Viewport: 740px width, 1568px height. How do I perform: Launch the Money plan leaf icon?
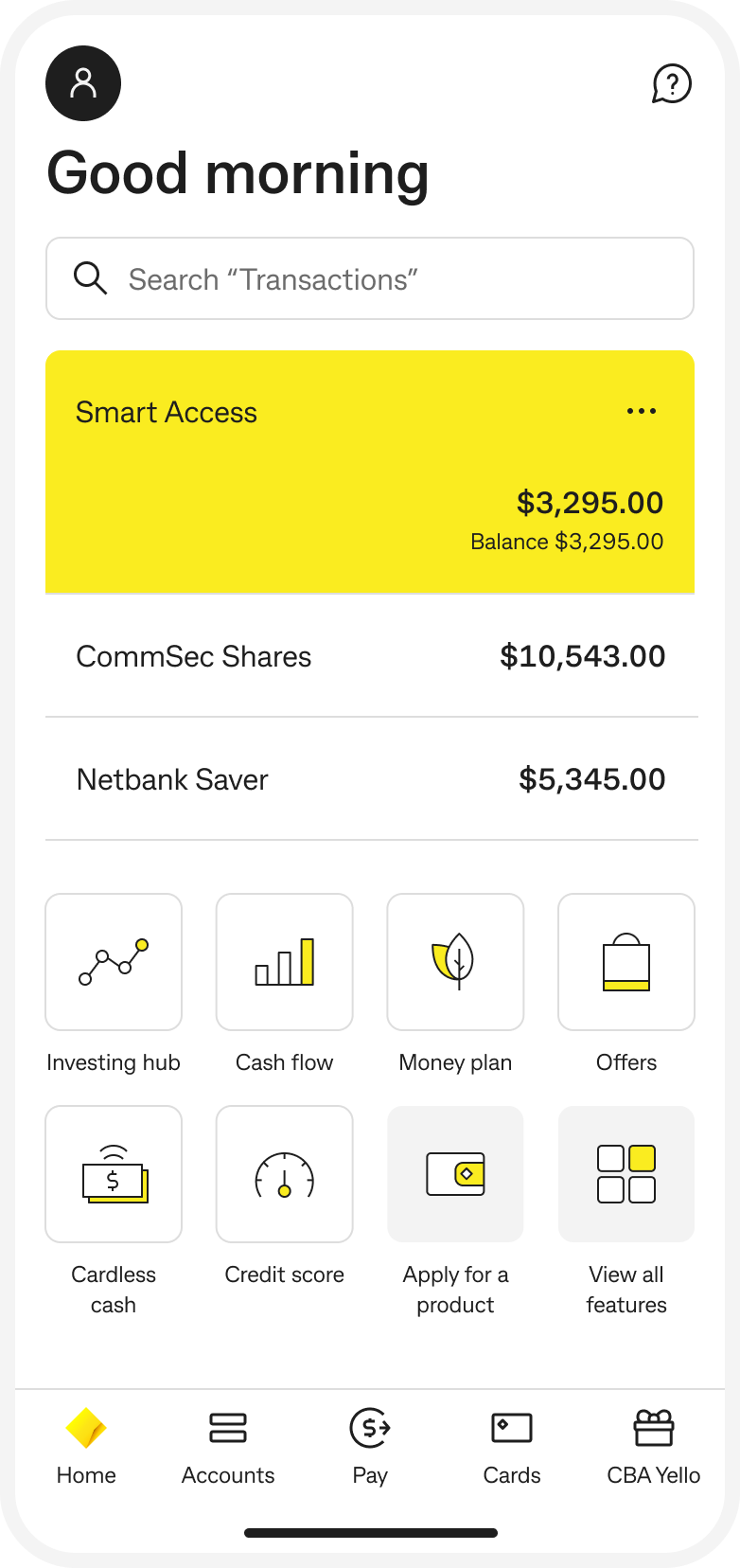[x=455, y=962]
